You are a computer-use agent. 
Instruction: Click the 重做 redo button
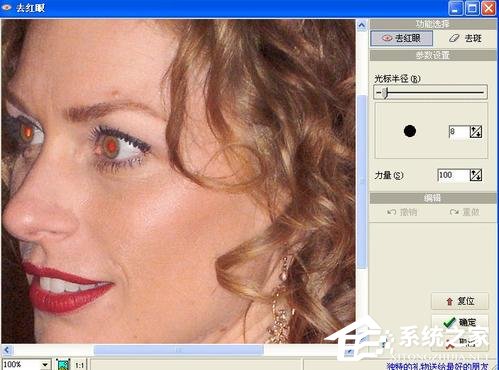(x=464, y=212)
